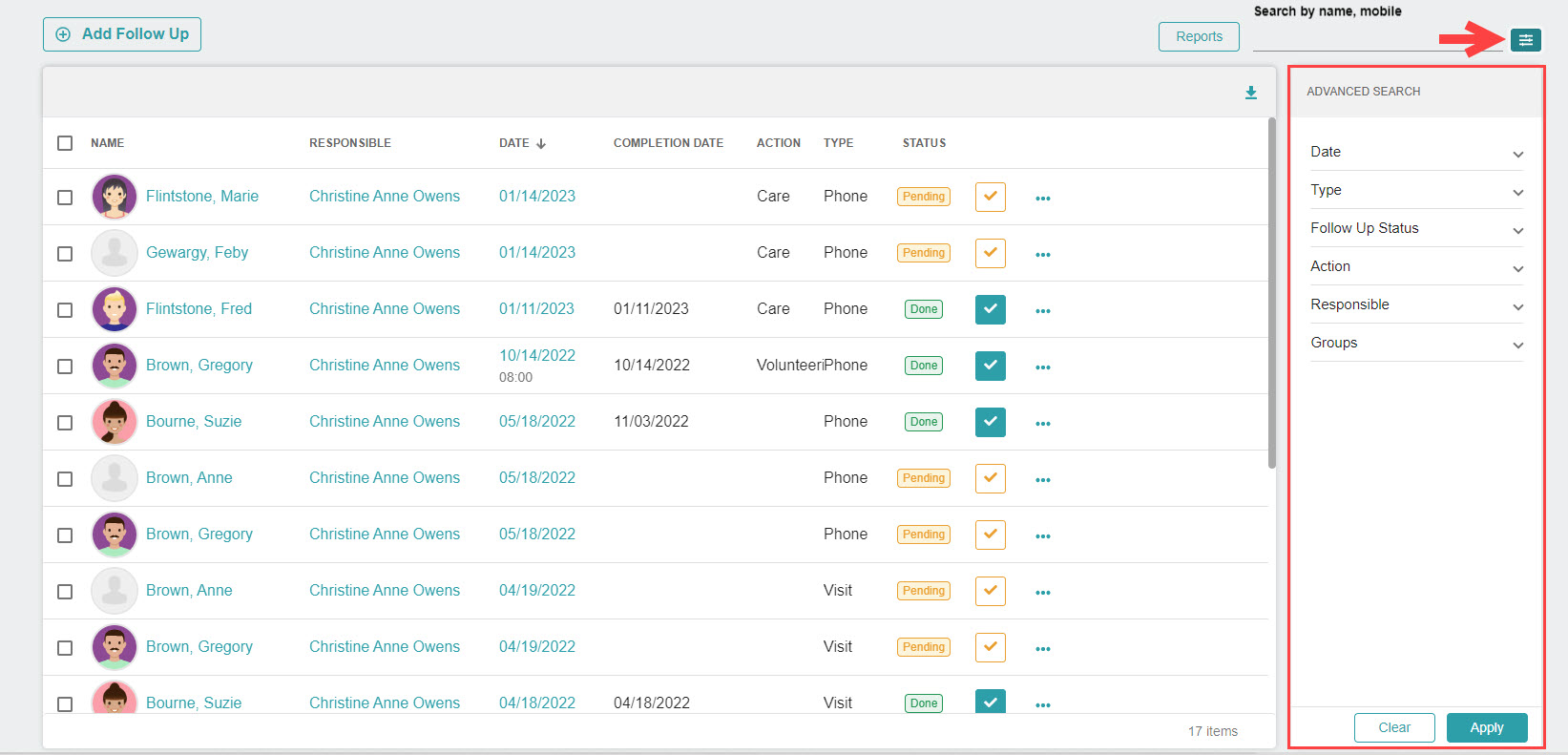Viewport: 1568px width, 755px height.
Task: Open Marie Flintstone's avatar picture
Action: tap(115, 197)
